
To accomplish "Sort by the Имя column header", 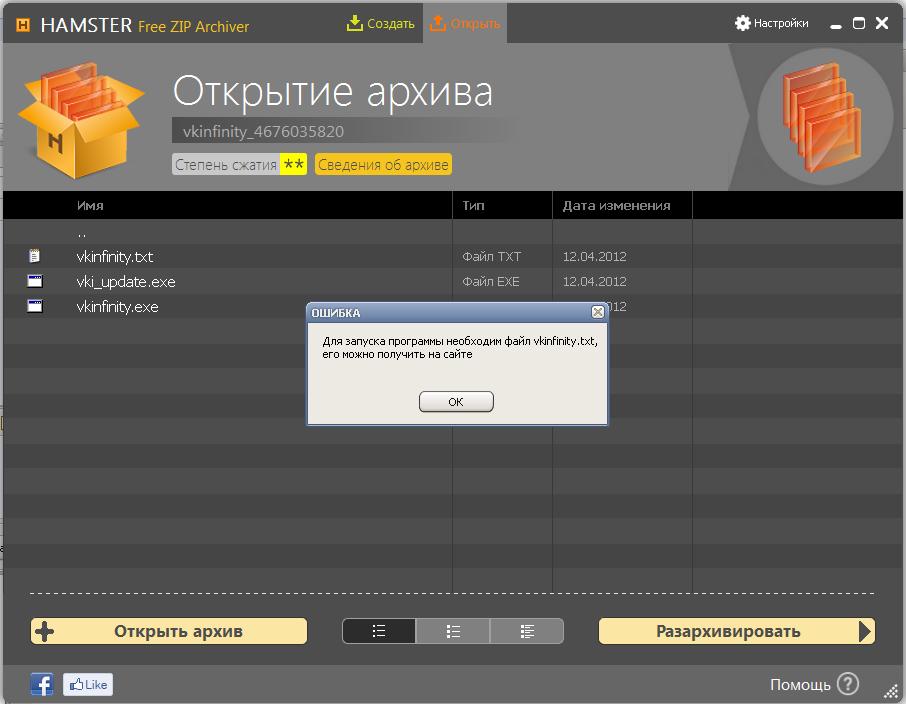I will [90, 206].
